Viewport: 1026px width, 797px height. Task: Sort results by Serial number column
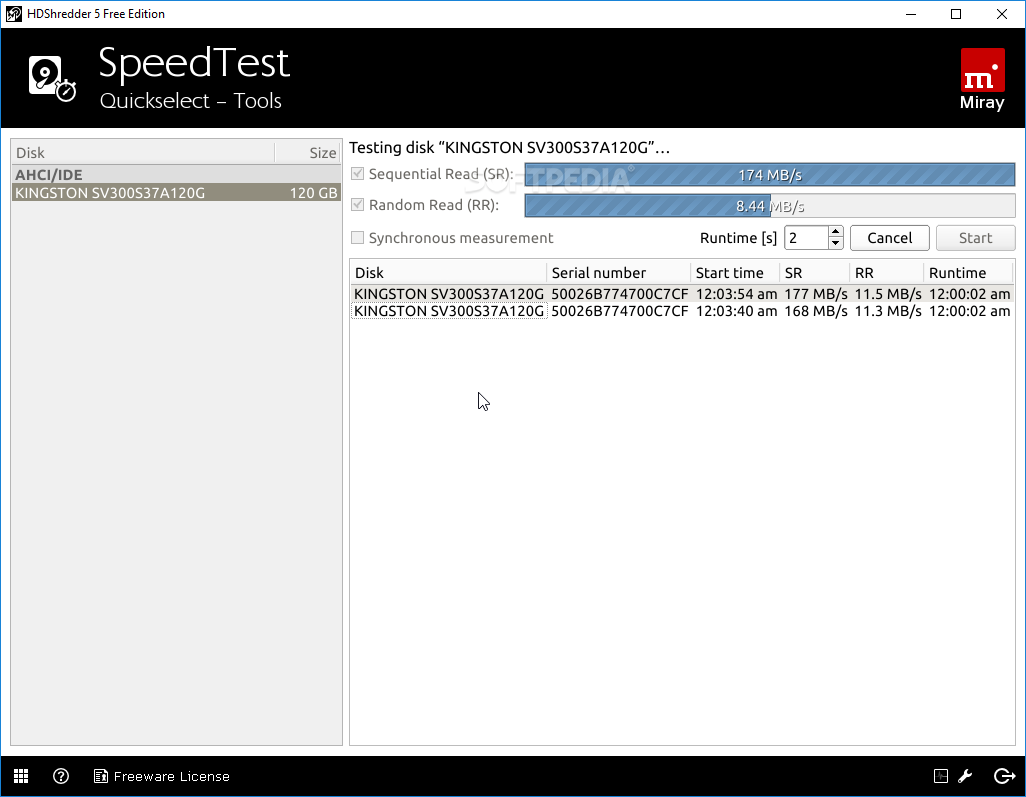point(618,273)
